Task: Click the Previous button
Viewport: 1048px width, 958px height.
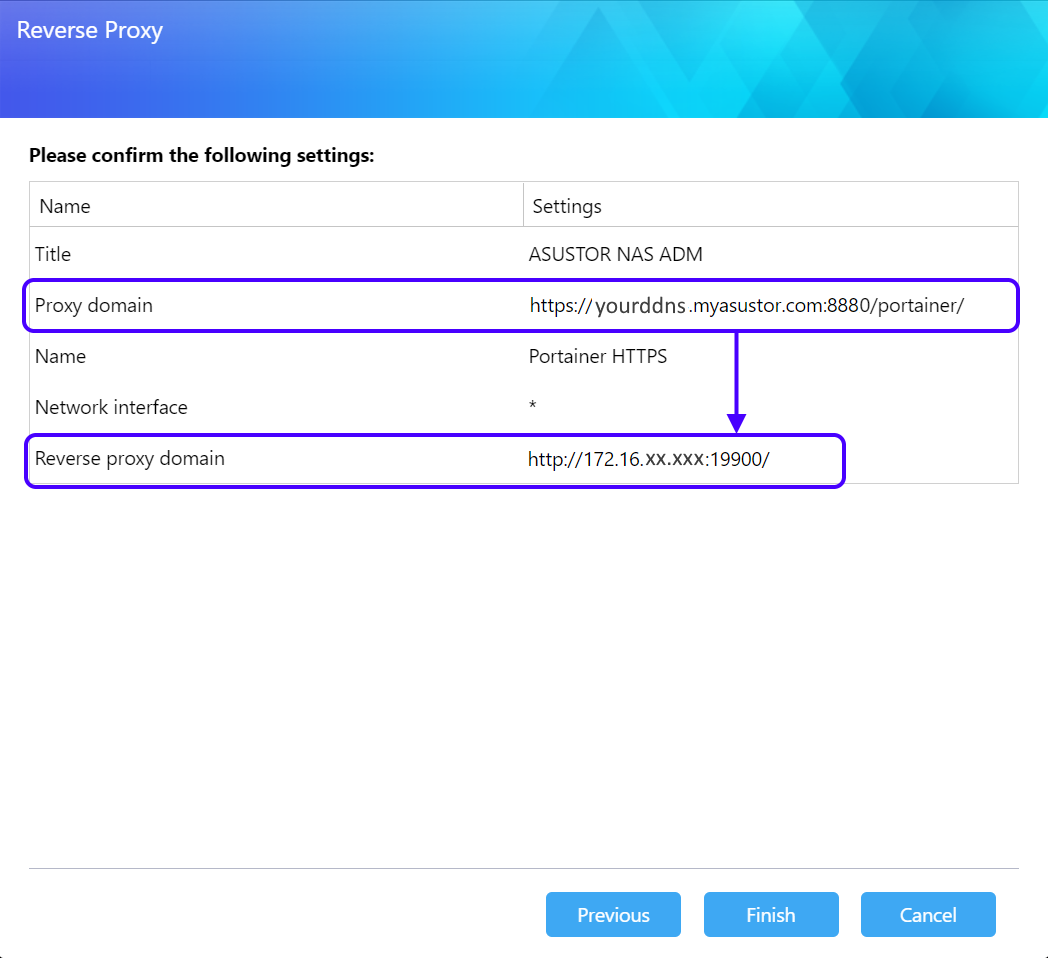Action: point(613,914)
